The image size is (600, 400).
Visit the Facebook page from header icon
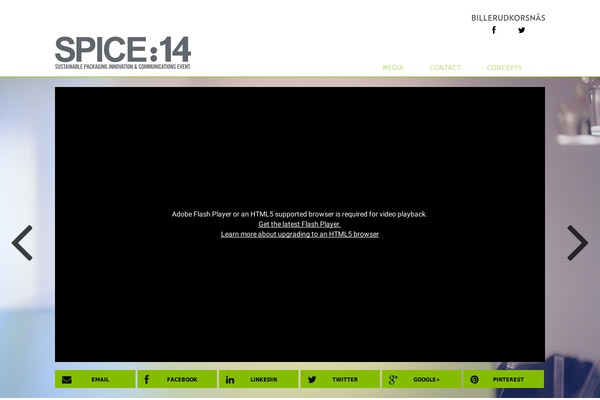coord(494,30)
